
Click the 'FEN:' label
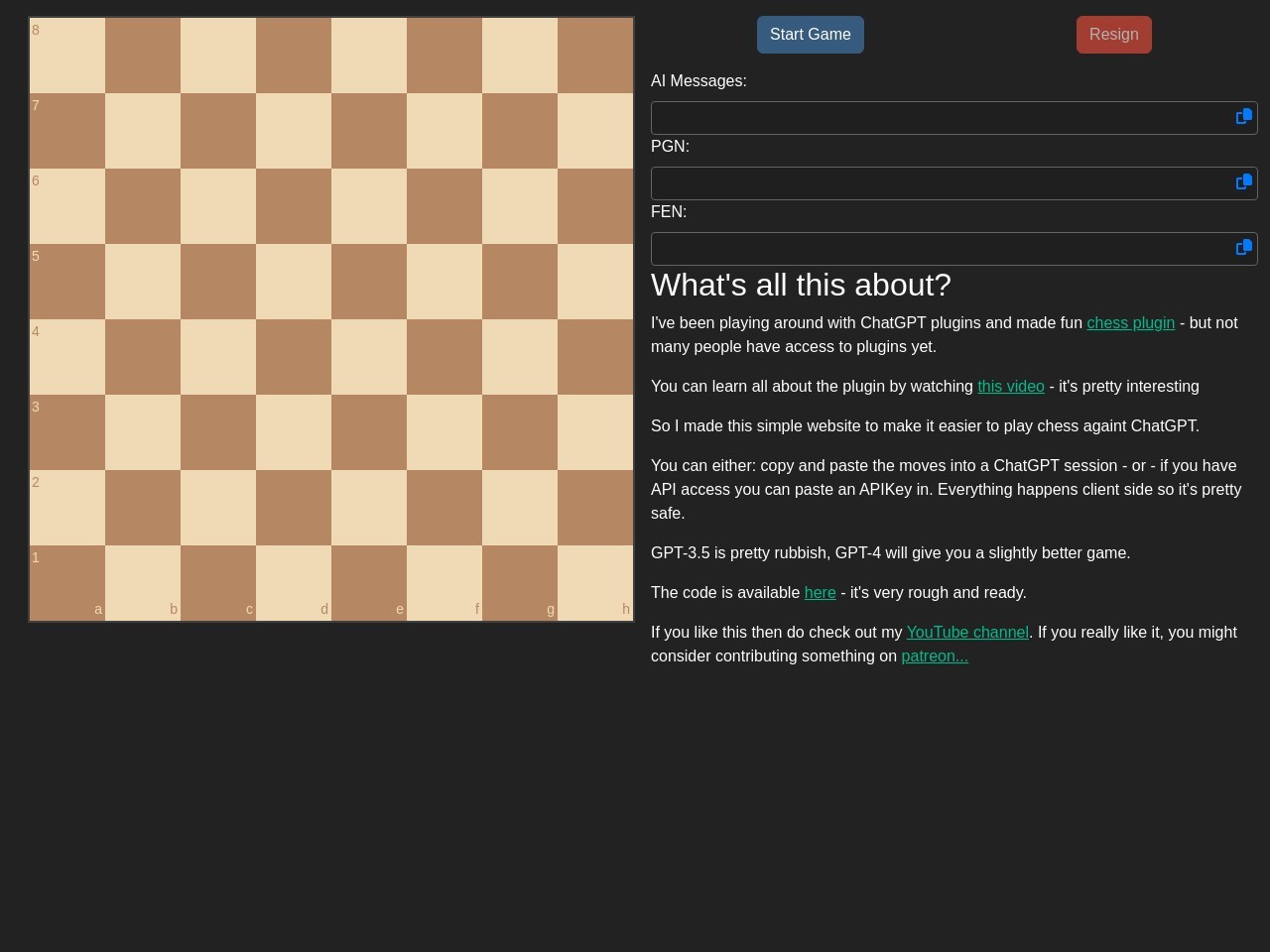point(669,212)
